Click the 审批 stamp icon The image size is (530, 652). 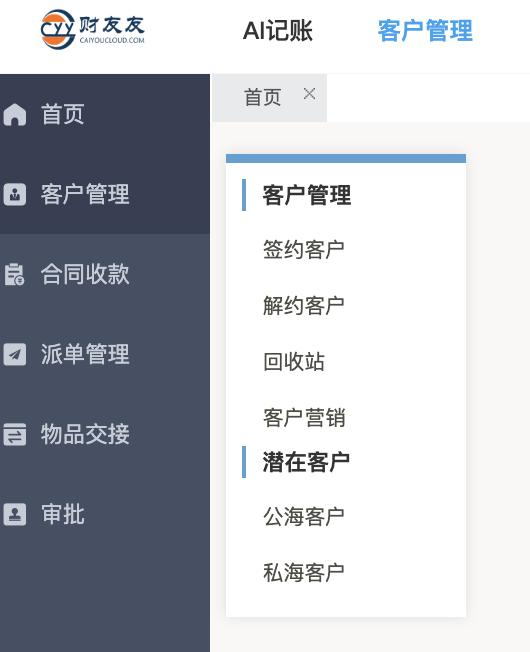pos(15,514)
